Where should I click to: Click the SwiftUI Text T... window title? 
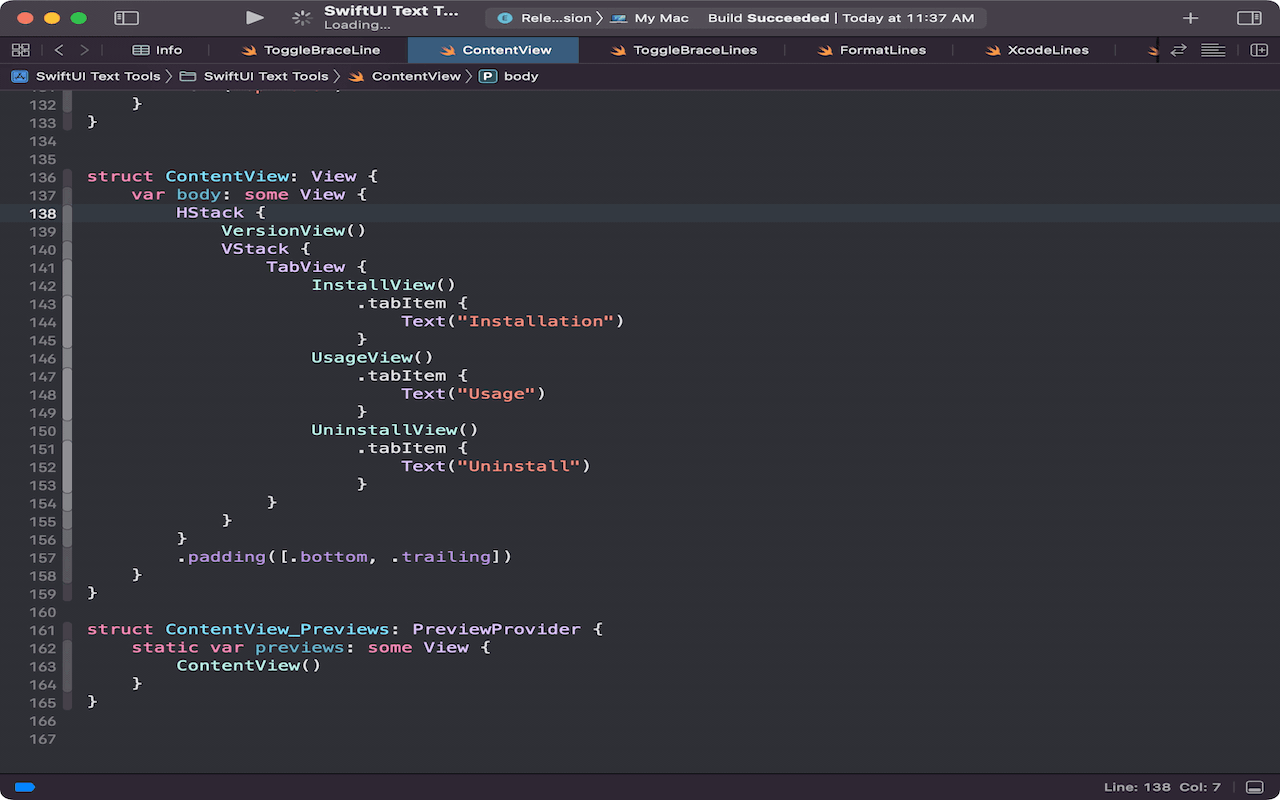(x=392, y=11)
